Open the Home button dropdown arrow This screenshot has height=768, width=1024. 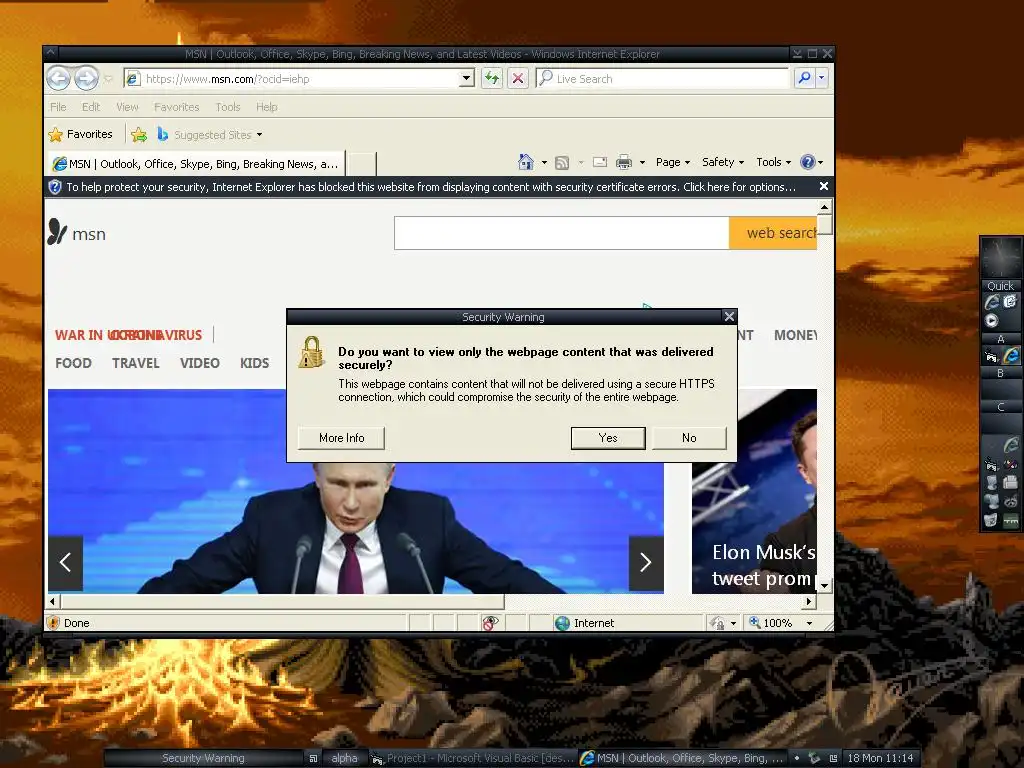pos(544,163)
